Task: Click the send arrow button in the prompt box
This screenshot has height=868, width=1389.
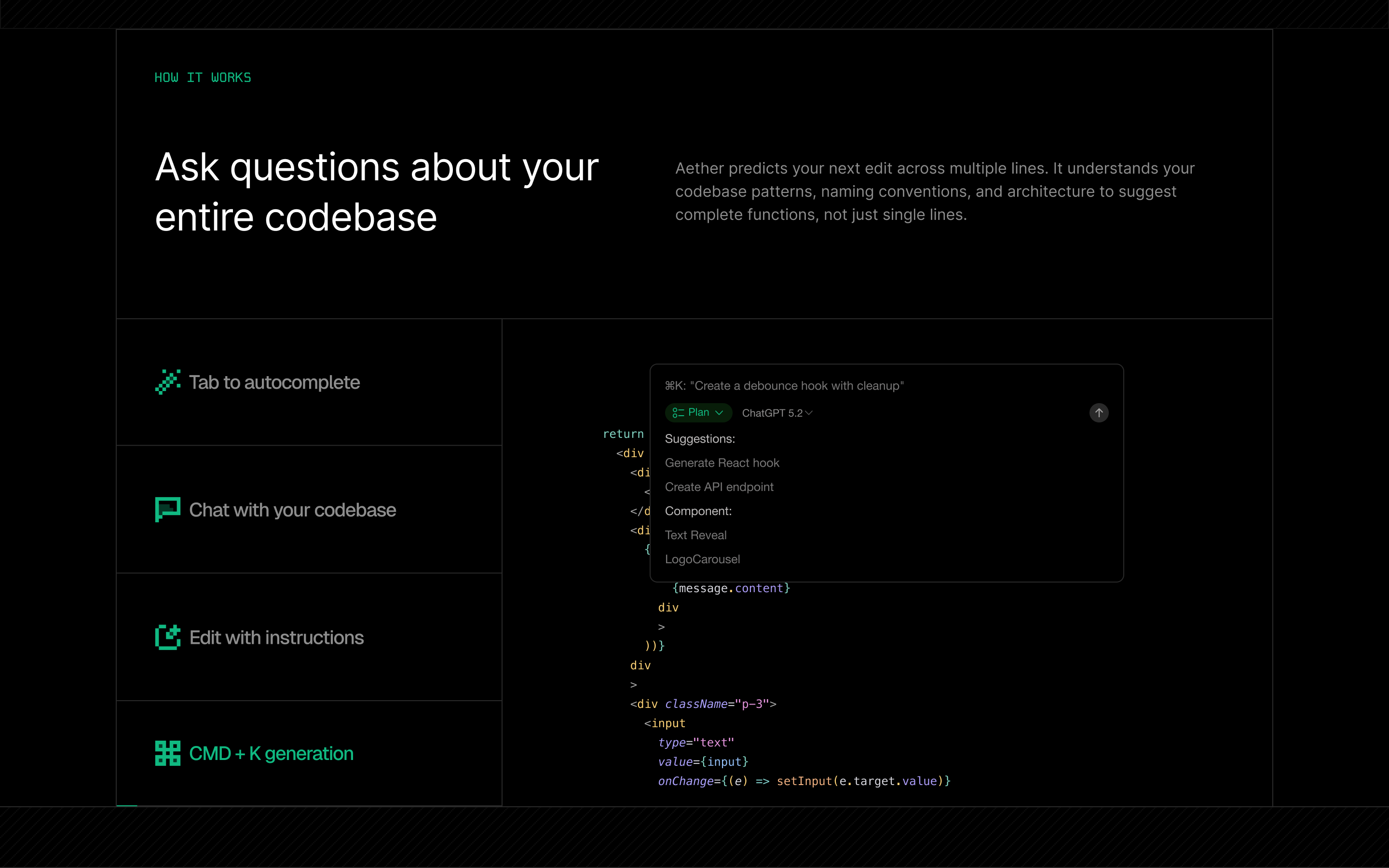Action: [x=1099, y=413]
